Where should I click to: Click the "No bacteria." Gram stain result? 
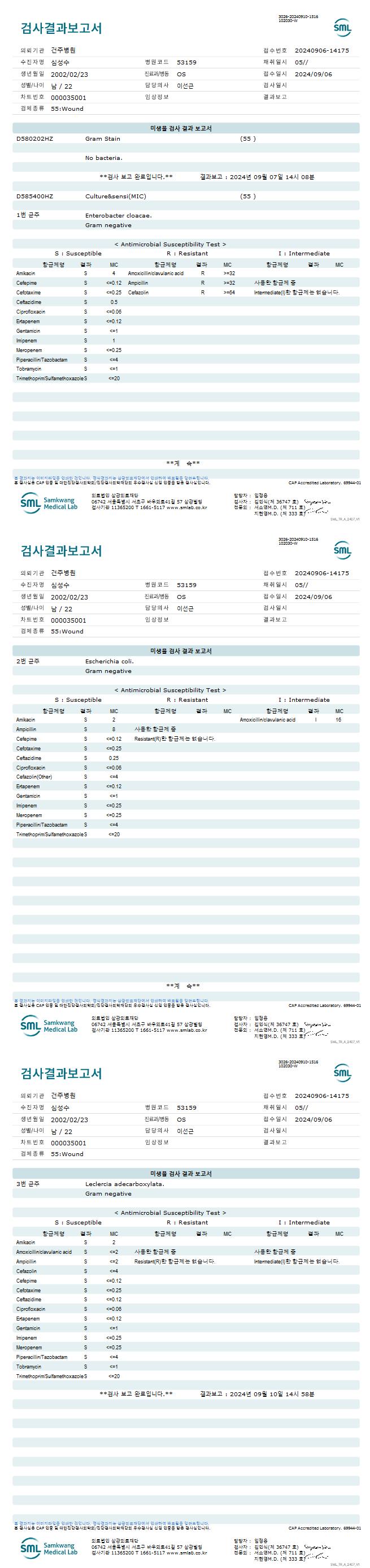click(103, 158)
